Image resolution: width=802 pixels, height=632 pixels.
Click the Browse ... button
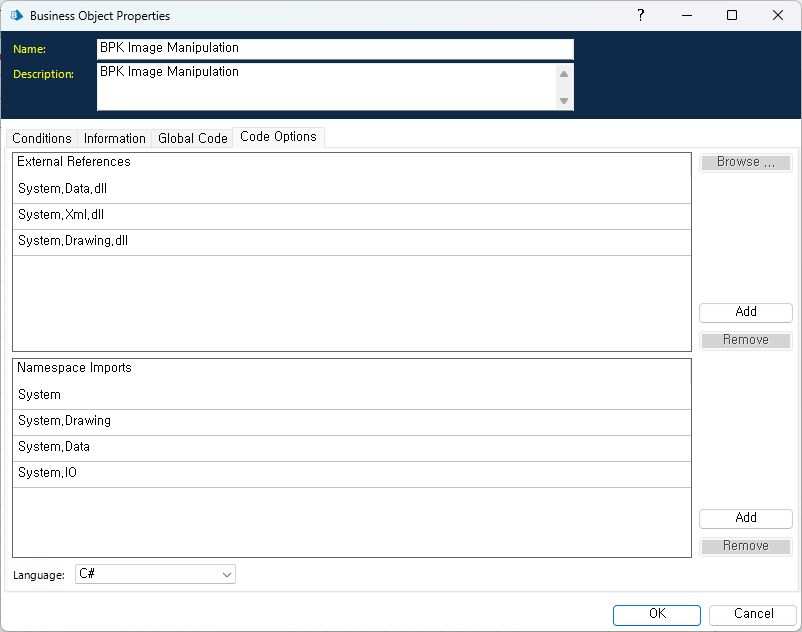pyautogui.click(x=746, y=162)
